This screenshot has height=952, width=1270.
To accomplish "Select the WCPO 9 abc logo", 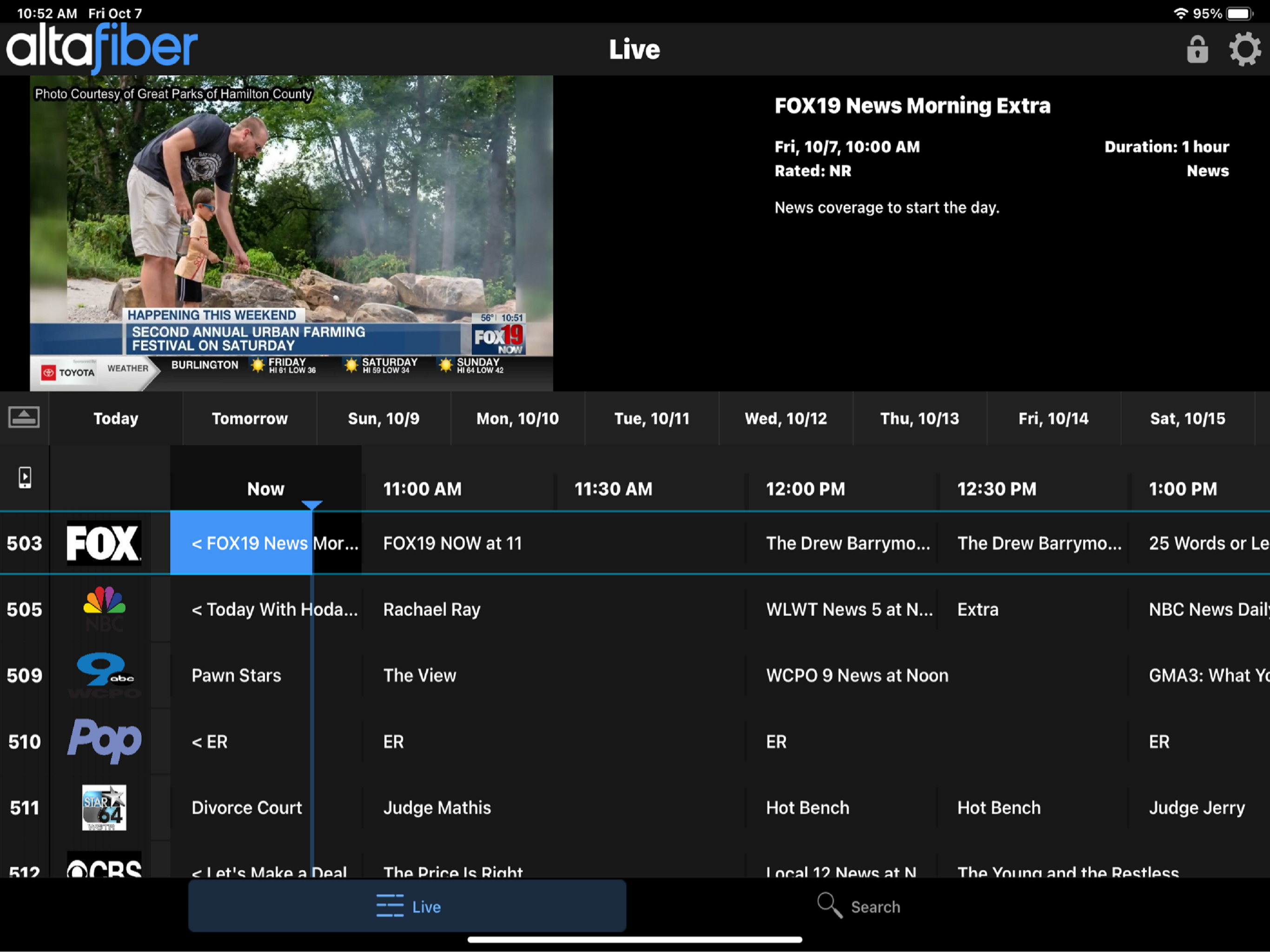I will click(104, 674).
